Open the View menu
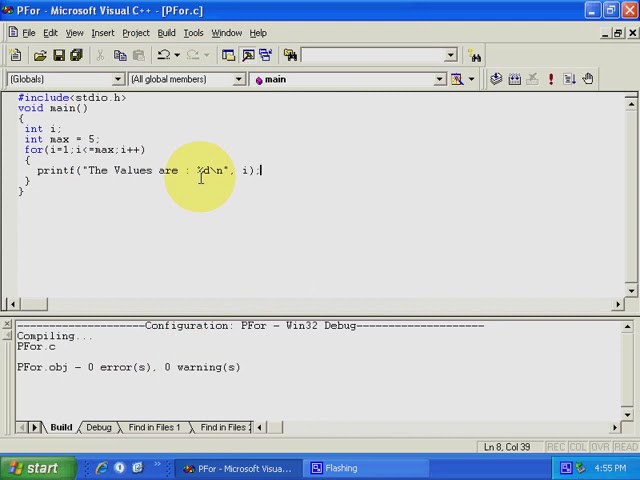 point(74,33)
